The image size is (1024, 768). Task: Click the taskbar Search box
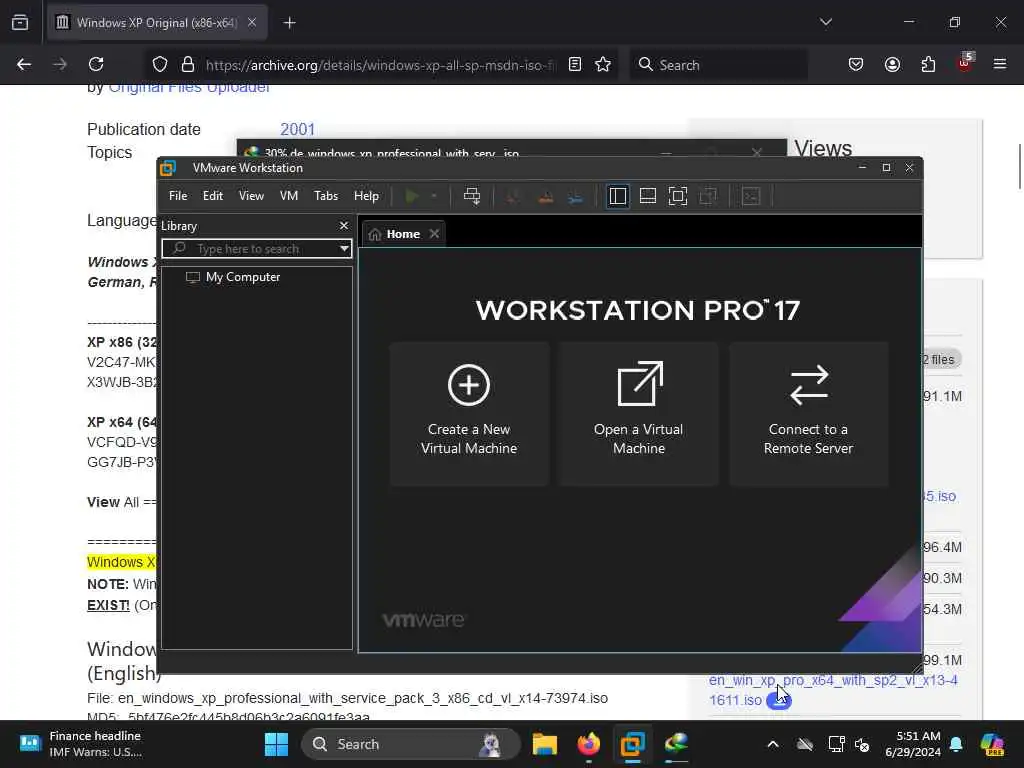(x=411, y=744)
